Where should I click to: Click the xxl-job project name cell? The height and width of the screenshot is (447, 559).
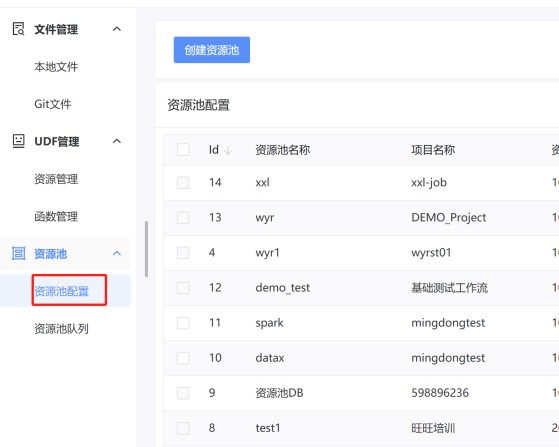(x=429, y=183)
